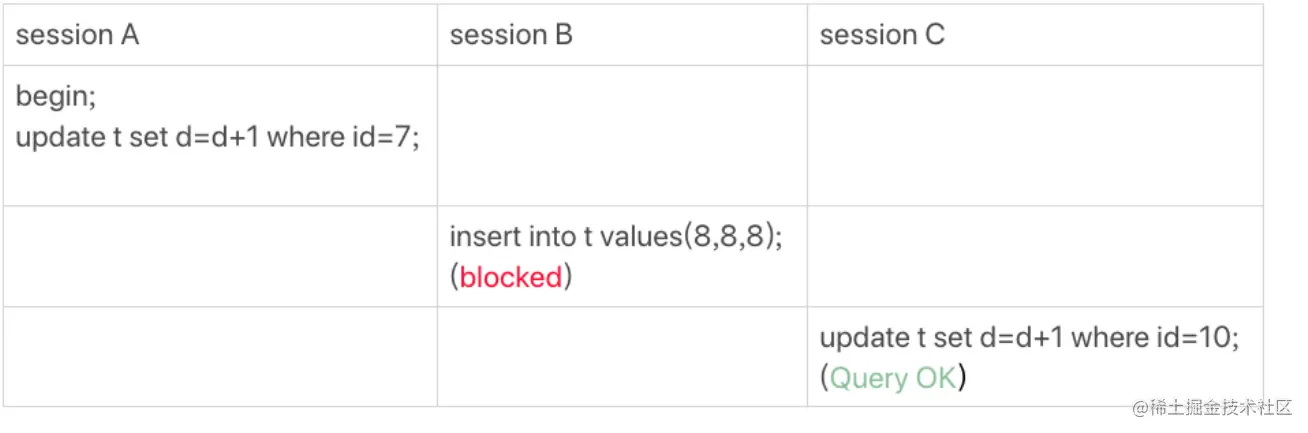Select the "begin;" statement text
1308x433 pixels.
(x=55, y=98)
